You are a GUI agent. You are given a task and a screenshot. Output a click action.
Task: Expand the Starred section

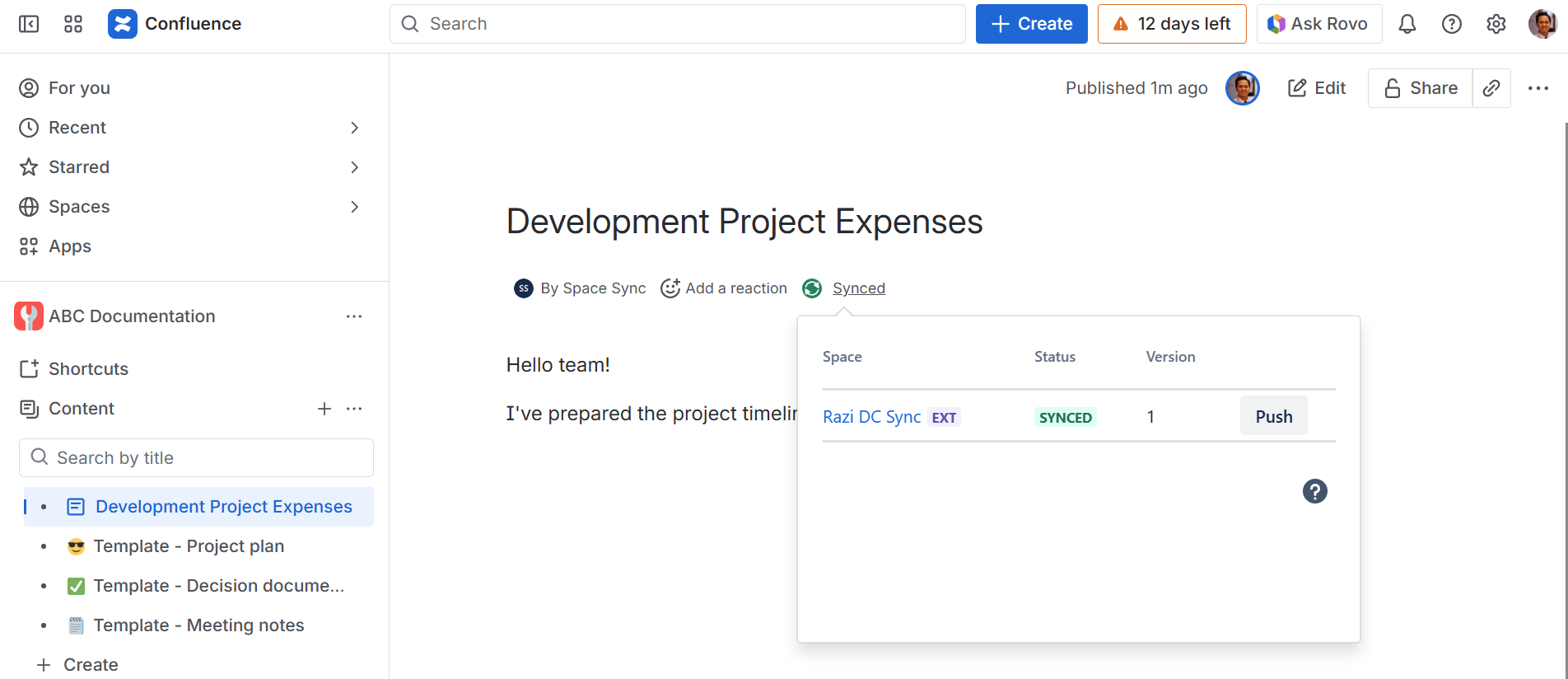pyautogui.click(x=354, y=167)
